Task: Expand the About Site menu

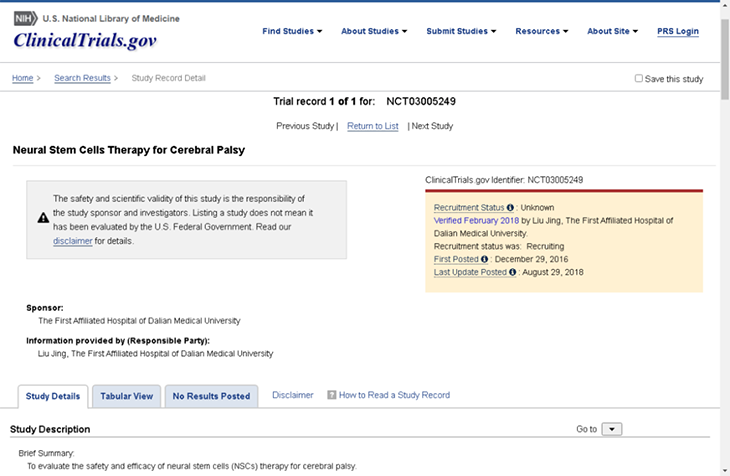Action: pos(612,31)
